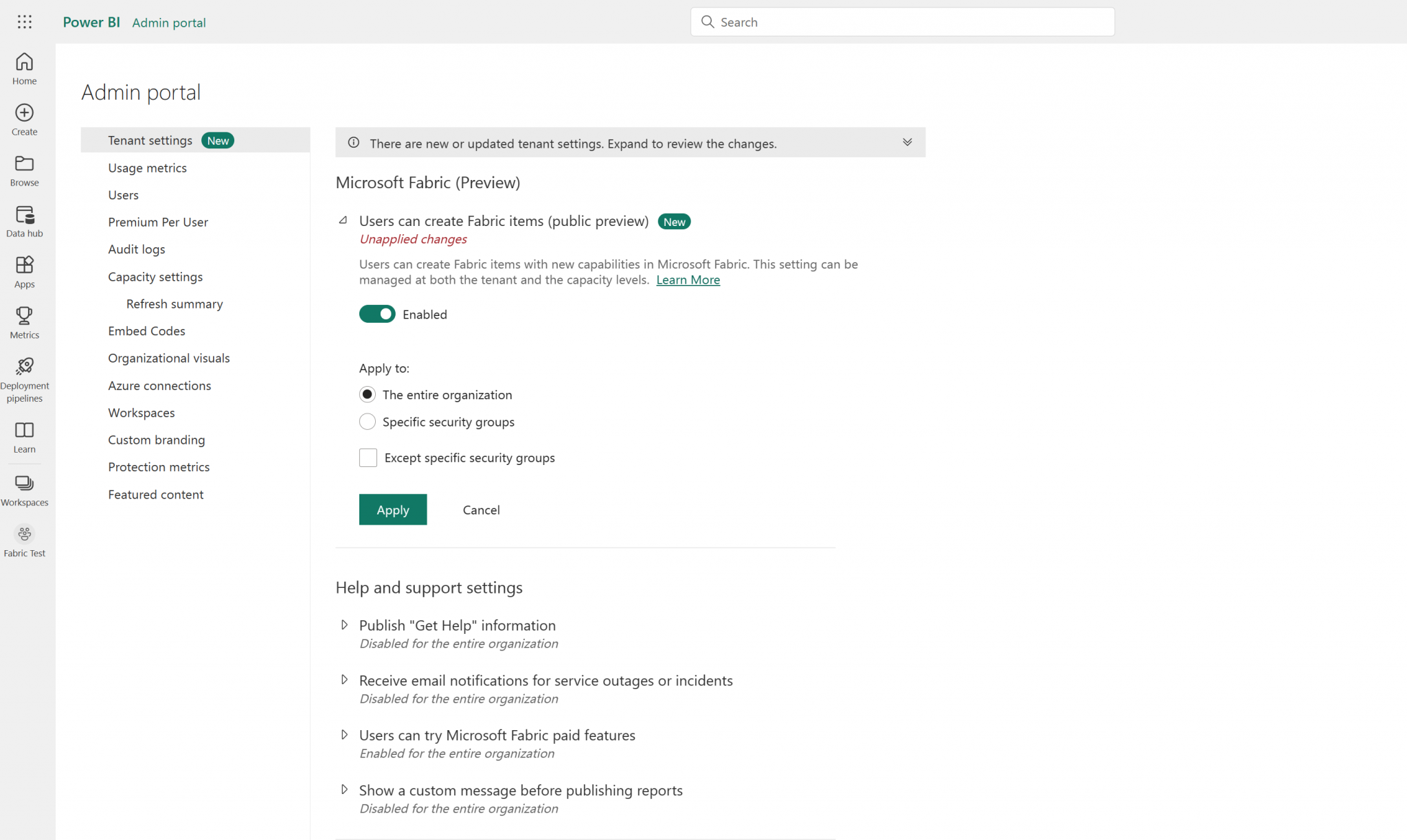Click the Create plus icon
Image resolution: width=1407 pixels, height=840 pixels.
click(25, 113)
